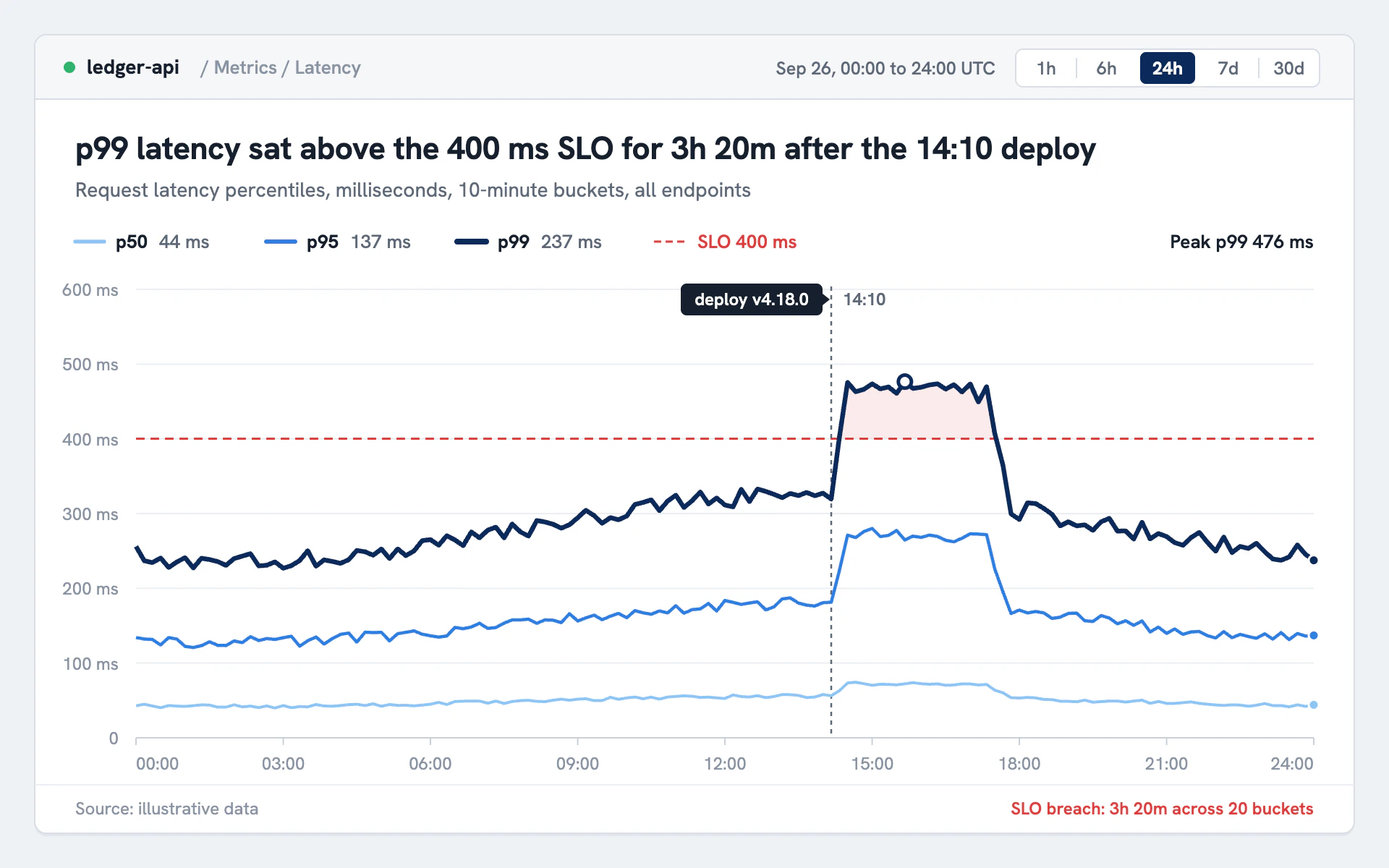Click the 14:10 deploy time label
Image resolution: width=1389 pixels, height=868 pixels.
tap(865, 299)
